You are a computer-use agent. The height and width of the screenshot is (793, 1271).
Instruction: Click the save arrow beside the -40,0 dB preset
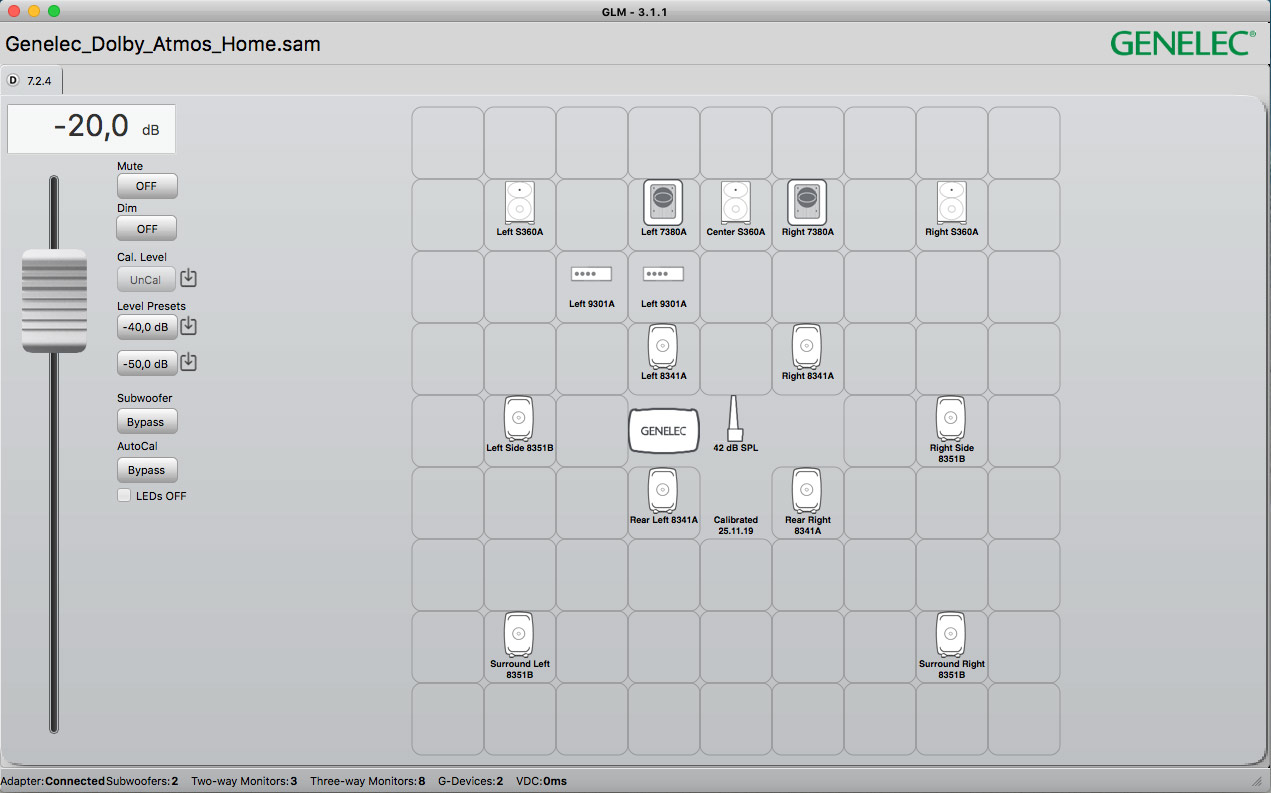coord(188,326)
